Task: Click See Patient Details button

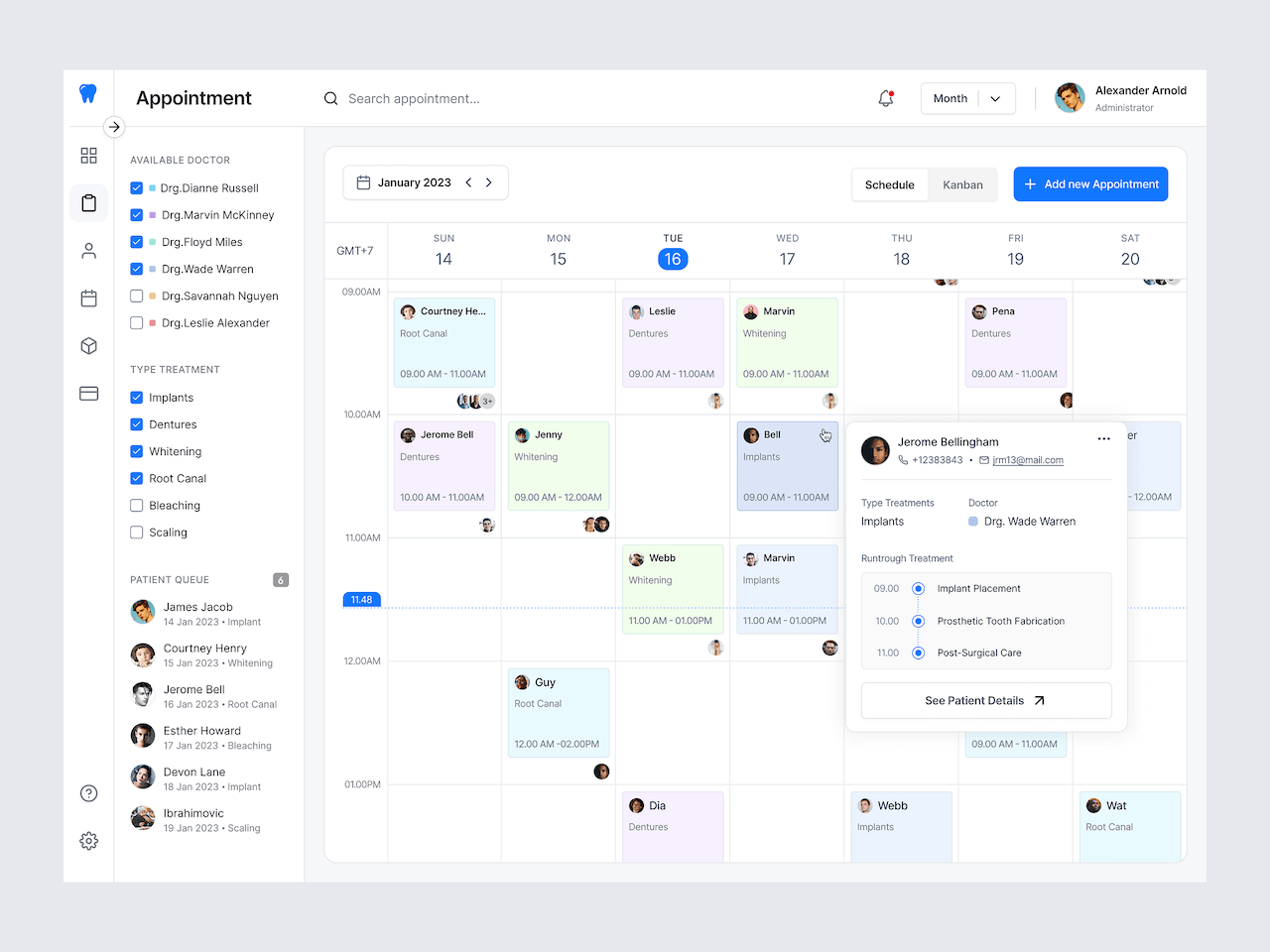Action: point(986,700)
